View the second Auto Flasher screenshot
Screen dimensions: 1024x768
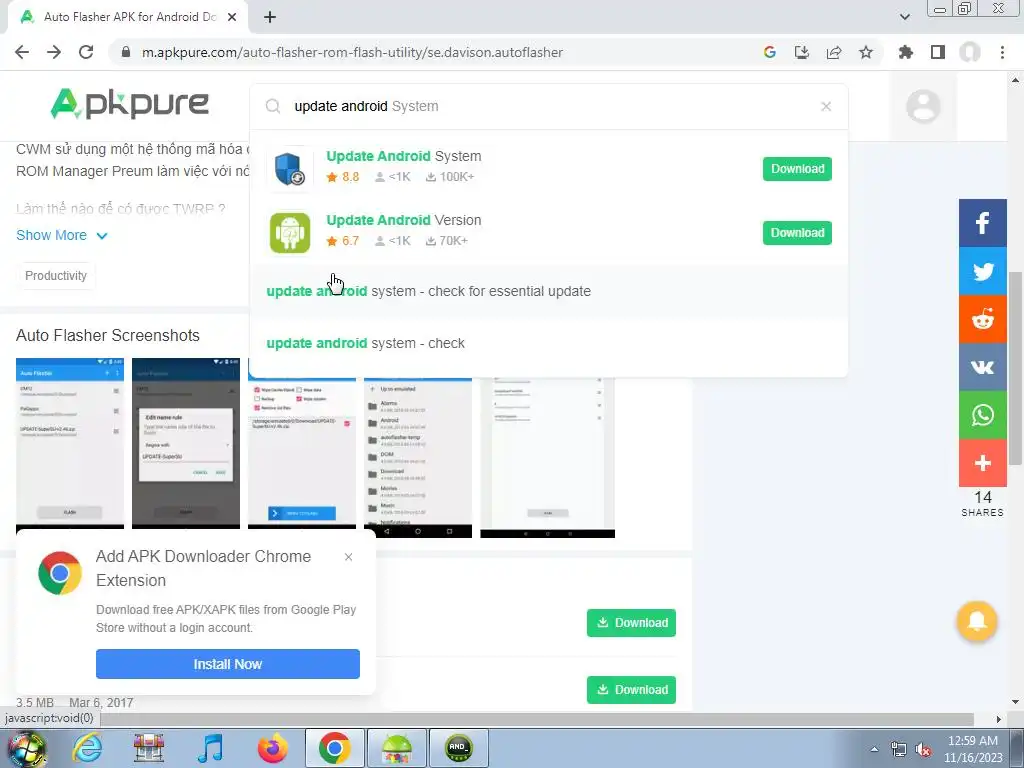[185, 444]
